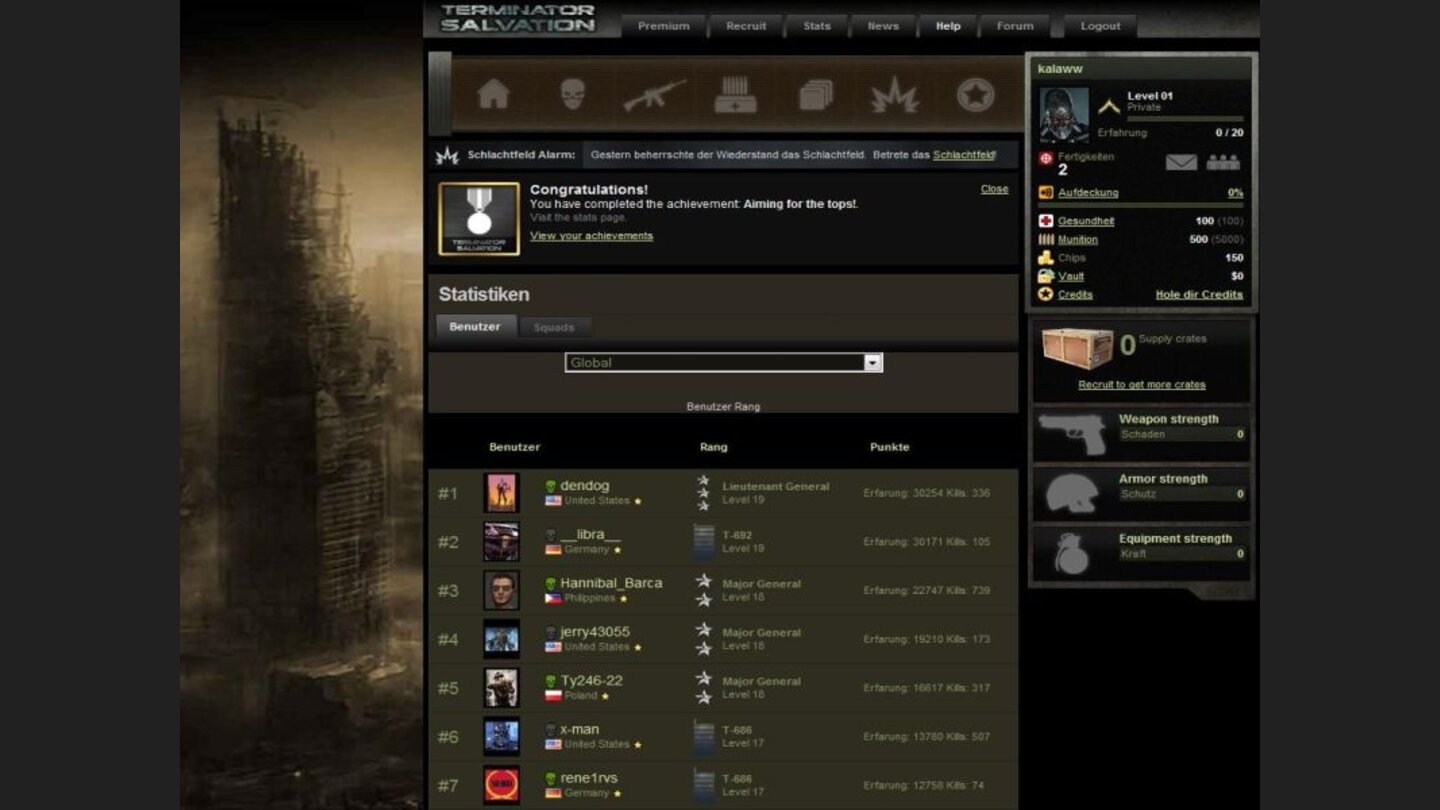Image resolution: width=1440 pixels, height=810 pixels.
Task: Open Hannibal_Barca's avatar thumbnail
Action: click(x=501, y=590)
